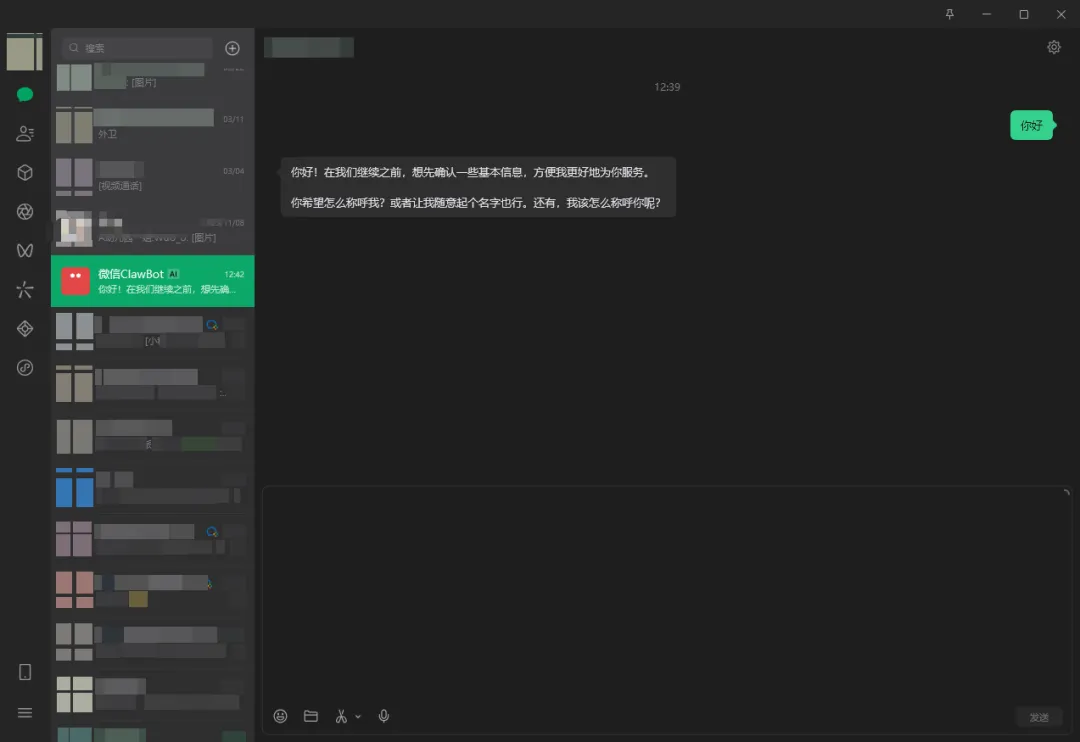
Task: Click the profile avatar at sidebar top
Action: 25,52
